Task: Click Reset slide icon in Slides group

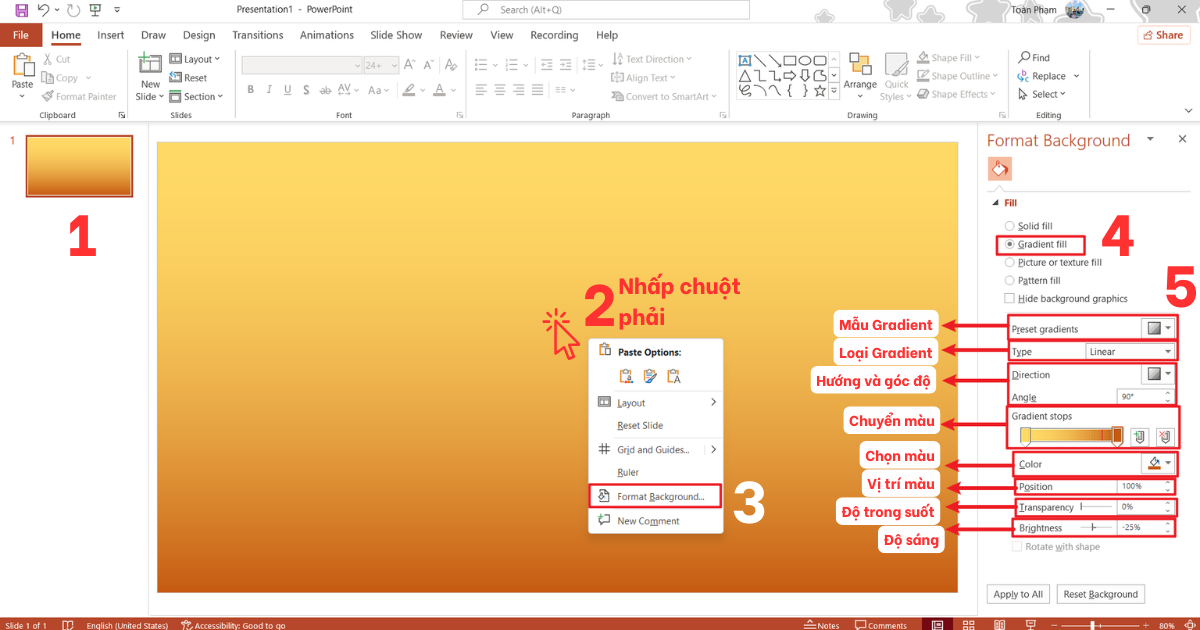Action: click(176, 78)
